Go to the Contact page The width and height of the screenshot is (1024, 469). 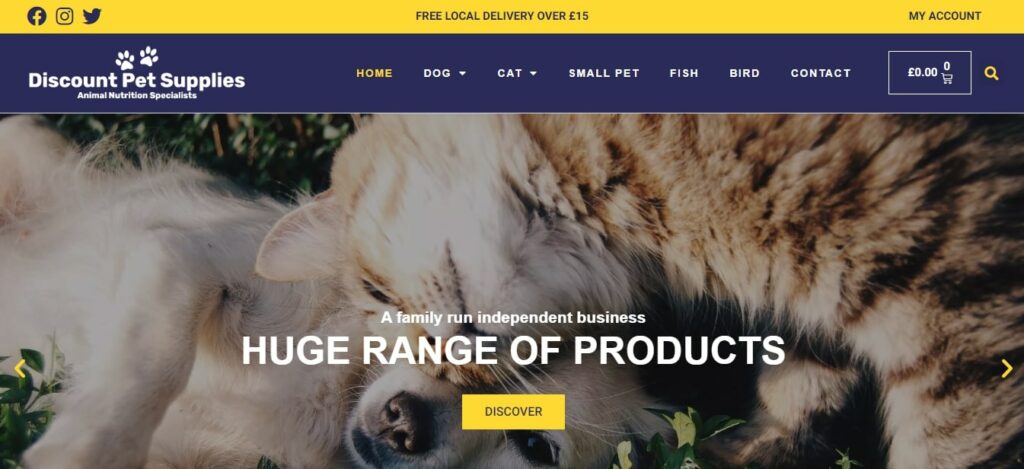pyautogui.click(x=821, y=73)
